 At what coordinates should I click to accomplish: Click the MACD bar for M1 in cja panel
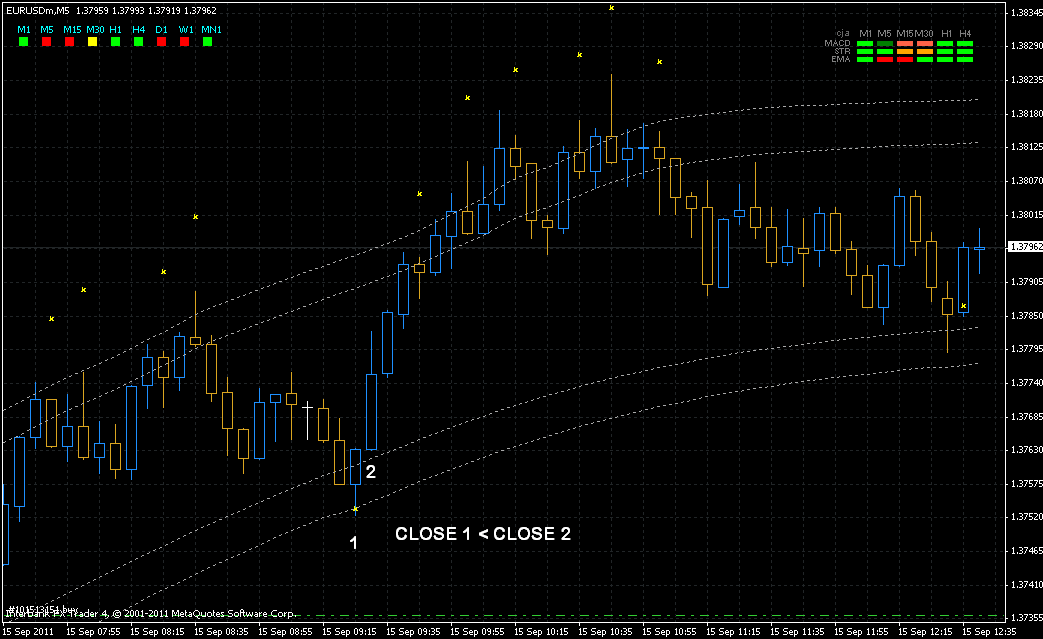click(865, 43)
